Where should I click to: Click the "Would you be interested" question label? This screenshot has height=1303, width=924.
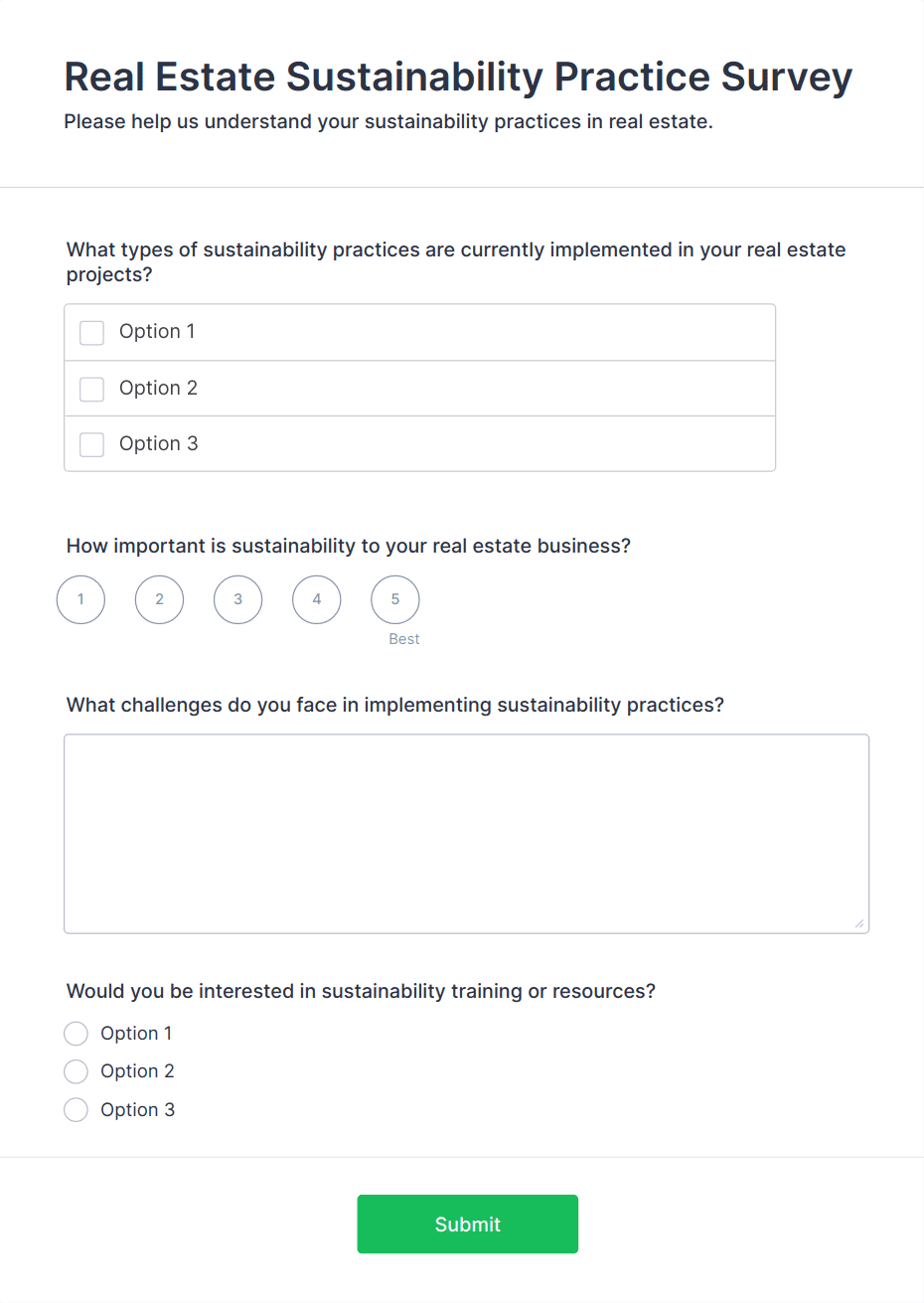(x=361, y=991)
